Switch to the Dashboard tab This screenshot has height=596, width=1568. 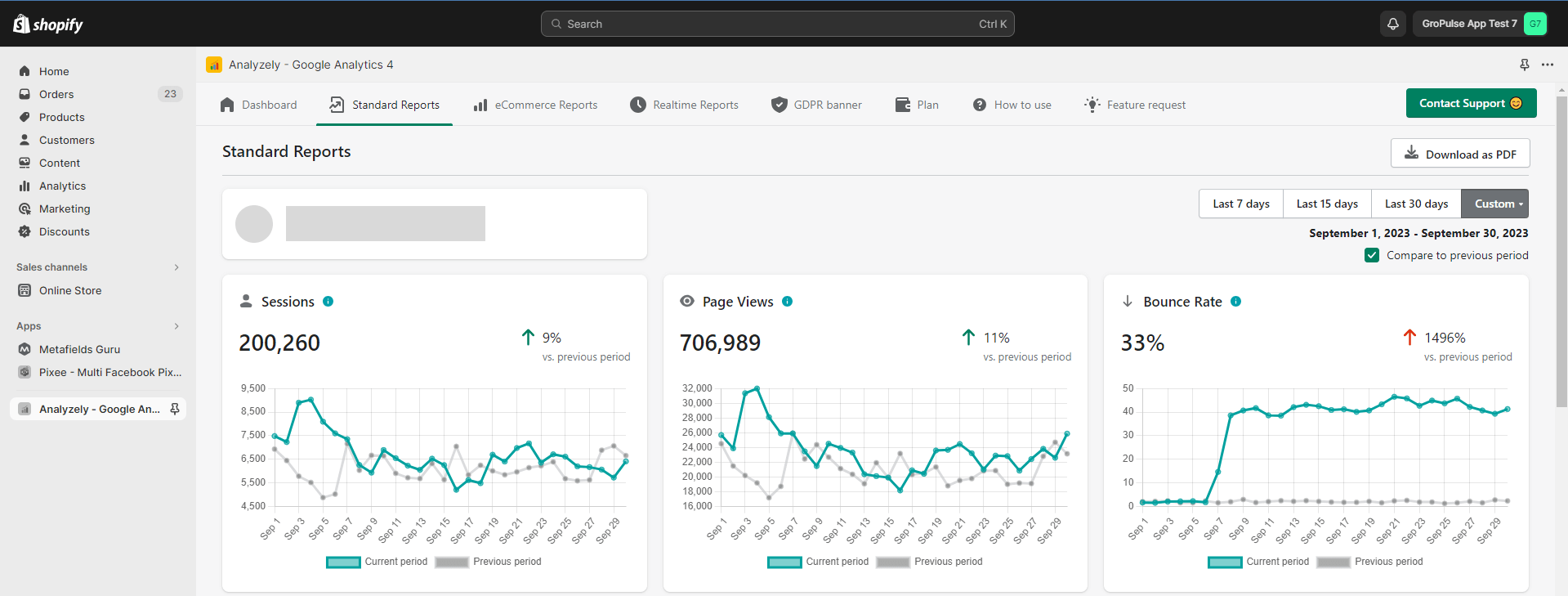pyautogui.click(x=259, y=105)
